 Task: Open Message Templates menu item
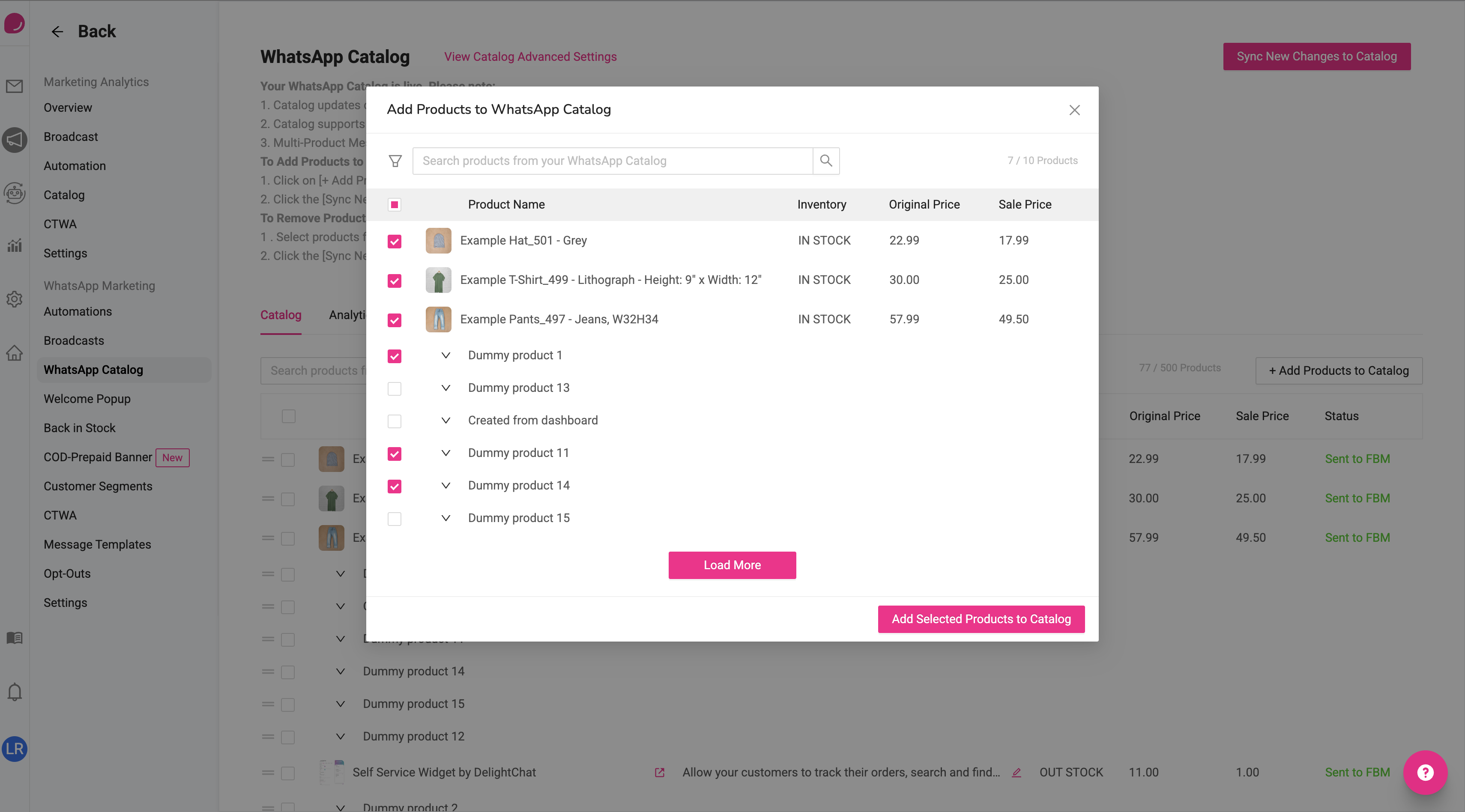(x=97, y=544)
